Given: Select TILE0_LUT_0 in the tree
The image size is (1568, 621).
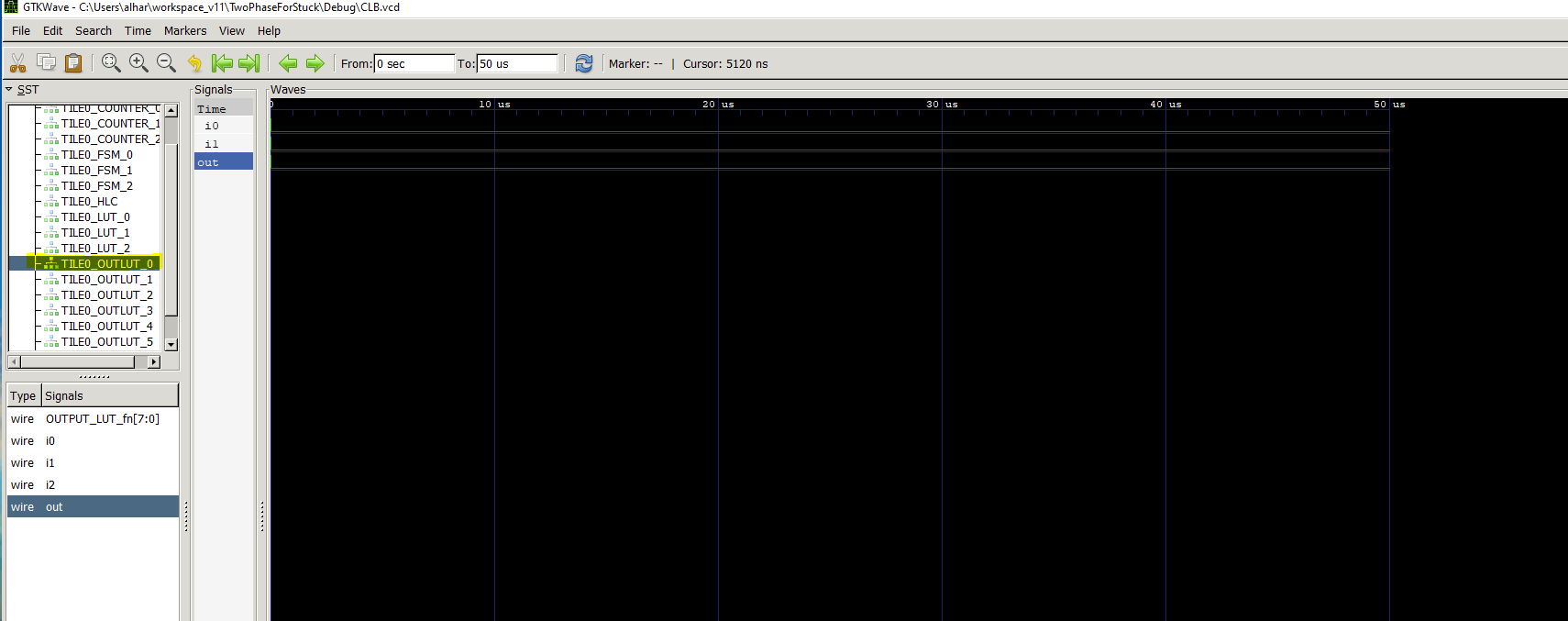Looking at the screenshot, I should (x=95, y=217).
